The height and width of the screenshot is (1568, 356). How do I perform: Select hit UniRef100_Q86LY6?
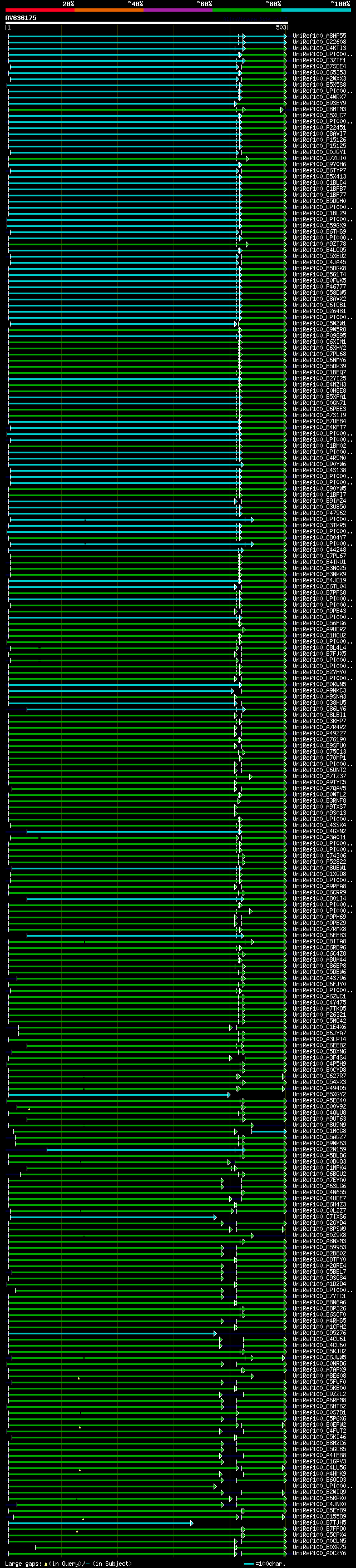pos(319,709)
